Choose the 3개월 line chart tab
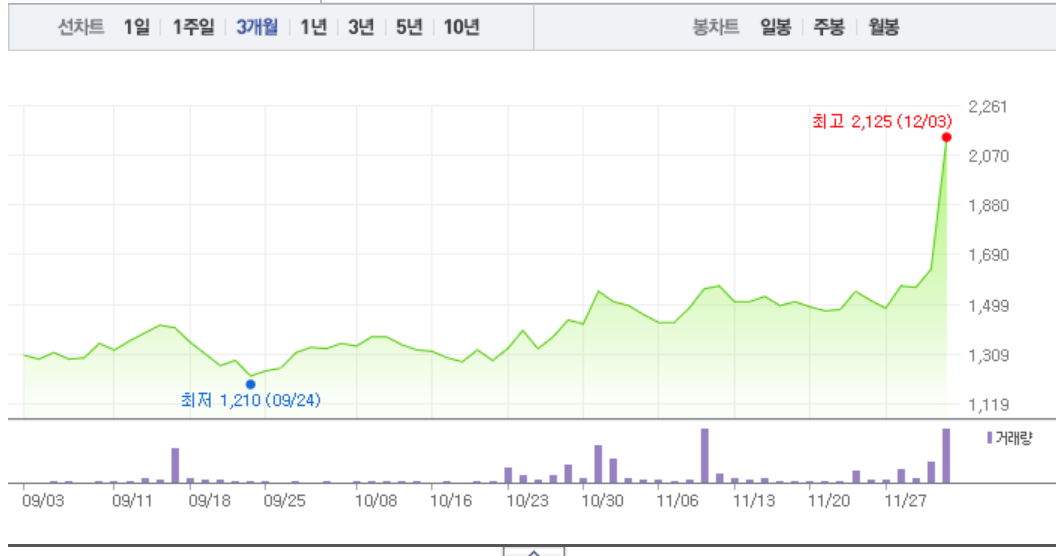The height and width of the screenshot is (556, 1056). [258, 27]
